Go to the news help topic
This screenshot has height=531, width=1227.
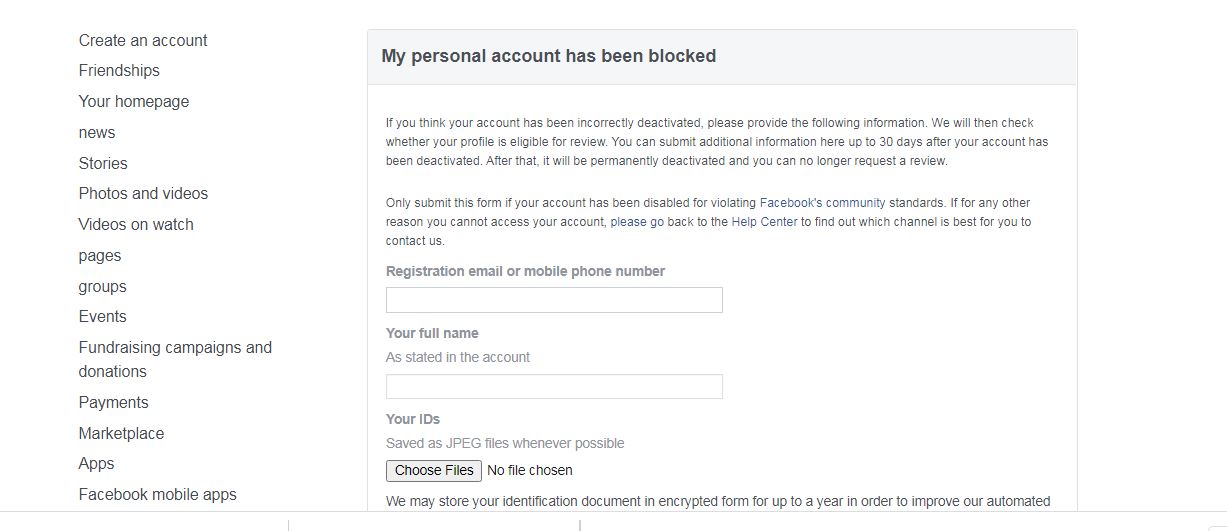97,132
